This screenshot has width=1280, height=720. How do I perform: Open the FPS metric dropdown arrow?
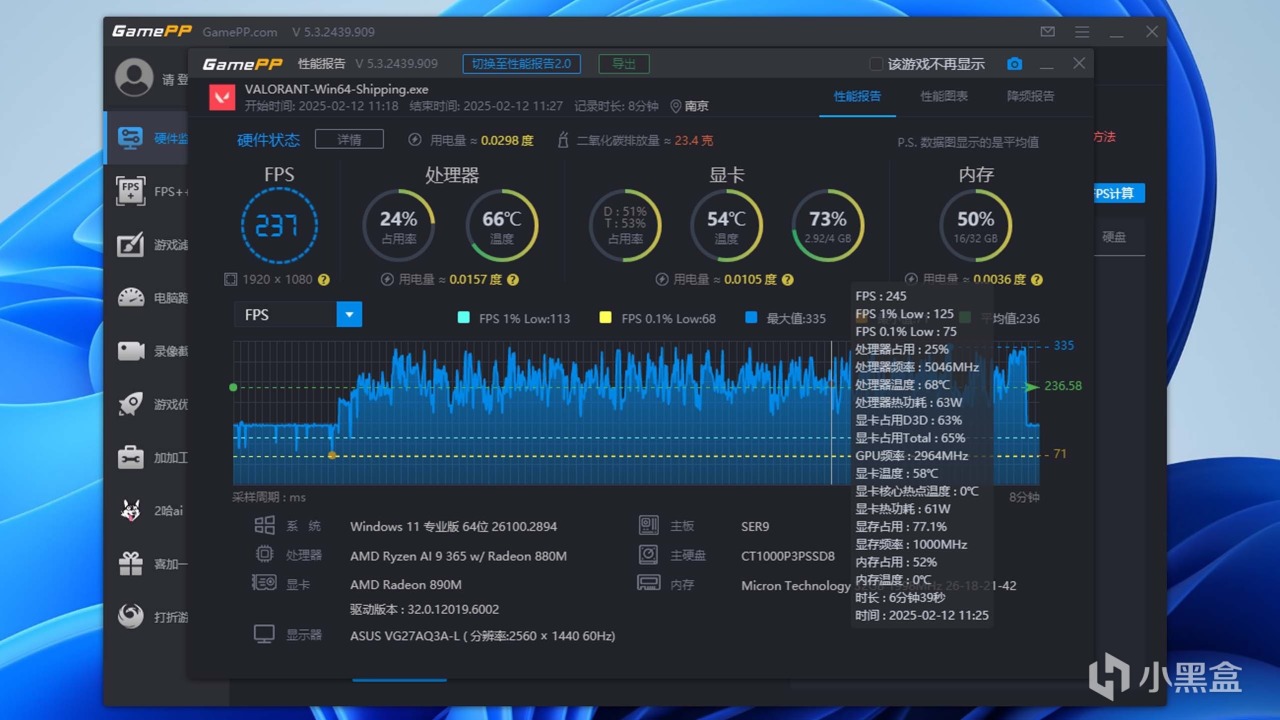point(349,314)
